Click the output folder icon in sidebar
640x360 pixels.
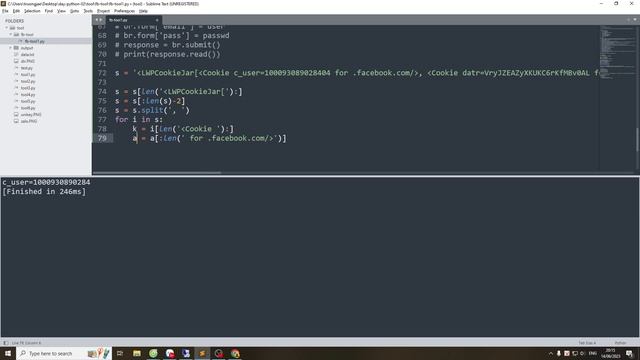pyautogui.click(x=16, y=48)
